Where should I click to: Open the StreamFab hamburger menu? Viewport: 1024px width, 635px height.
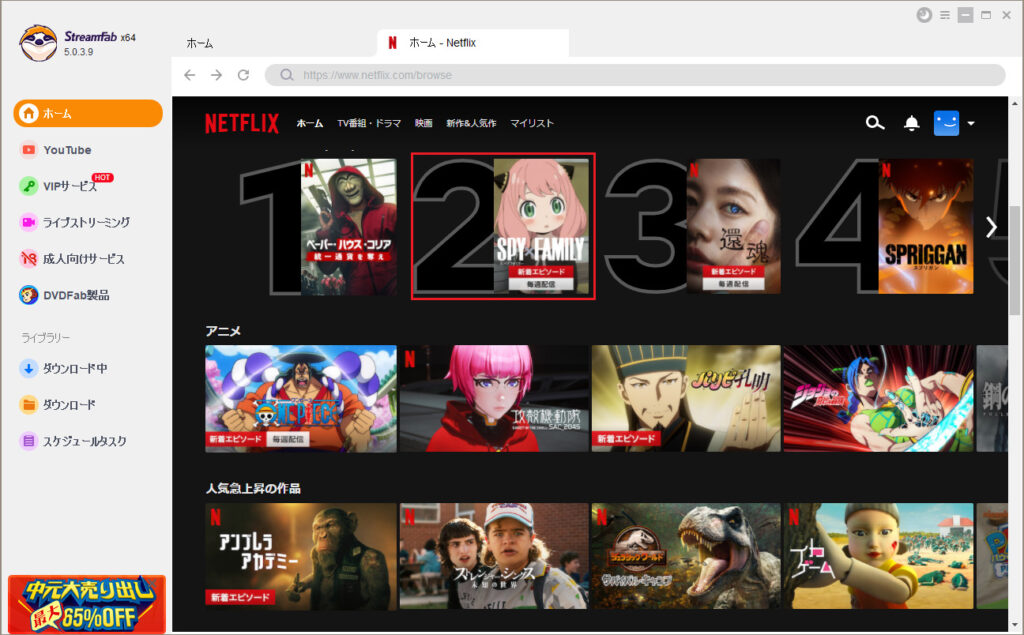(x=945, y=15)
